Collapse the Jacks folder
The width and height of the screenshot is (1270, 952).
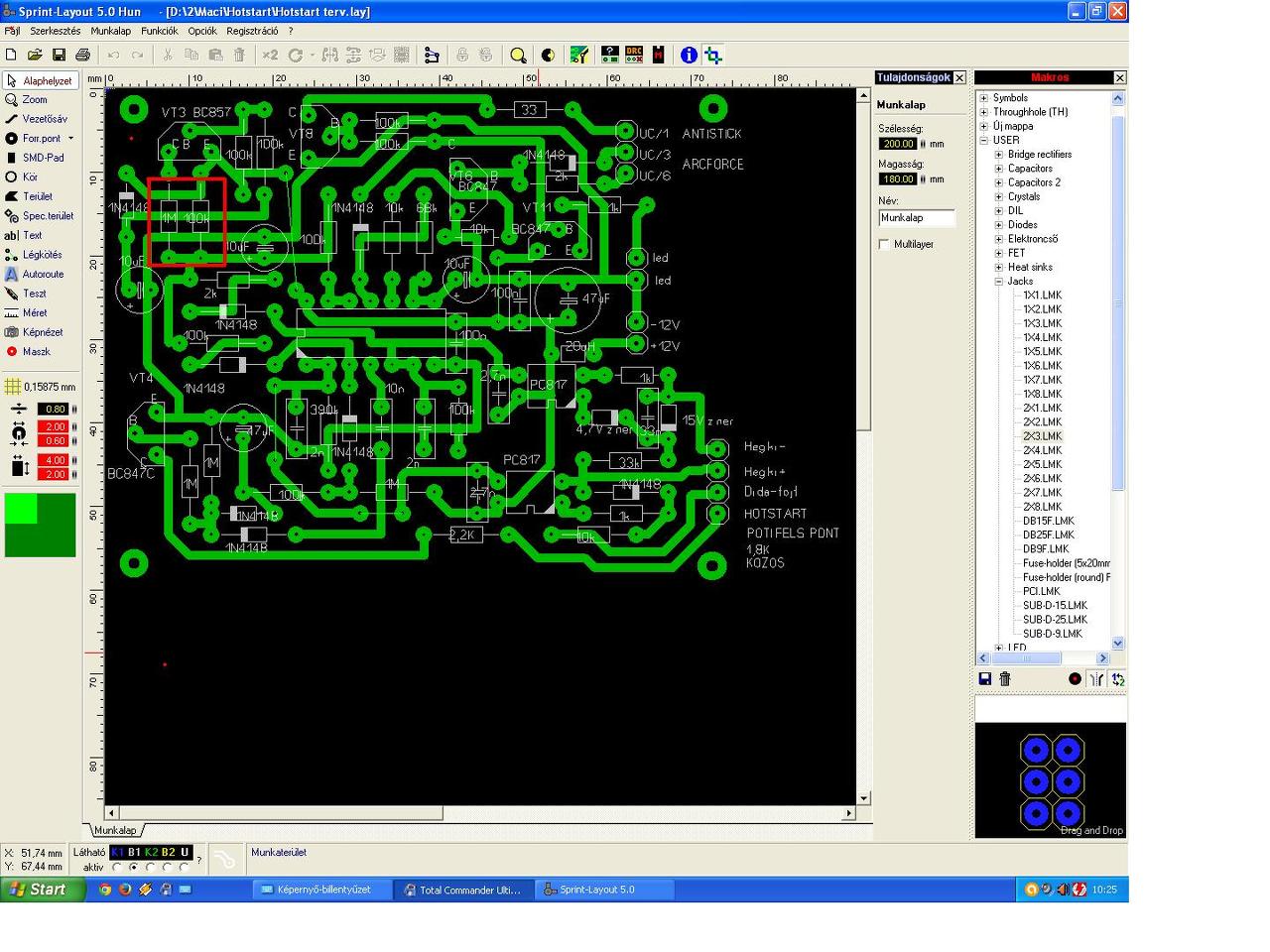999,282
